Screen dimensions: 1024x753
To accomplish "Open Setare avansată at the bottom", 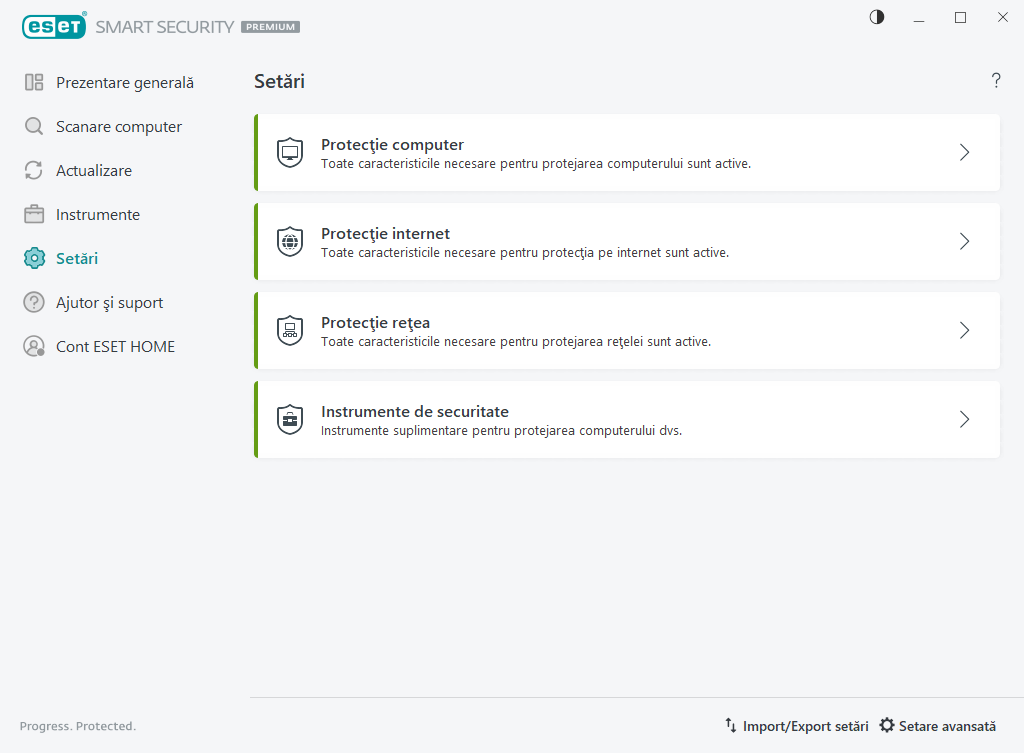I will click(x=937, y=726).
